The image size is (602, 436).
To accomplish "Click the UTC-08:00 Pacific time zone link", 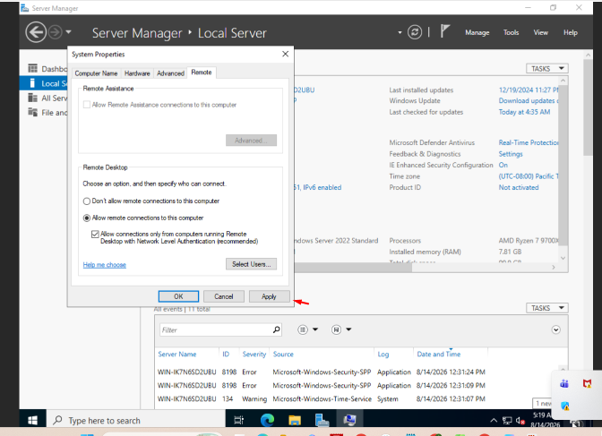I will point(528,176).
